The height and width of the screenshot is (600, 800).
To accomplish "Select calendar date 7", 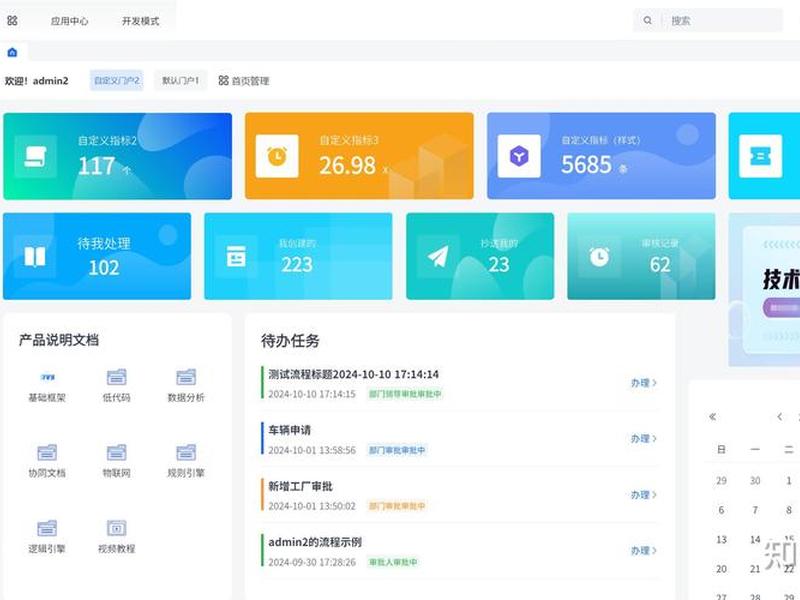I will pyautogui.click(x=755, y=510).
